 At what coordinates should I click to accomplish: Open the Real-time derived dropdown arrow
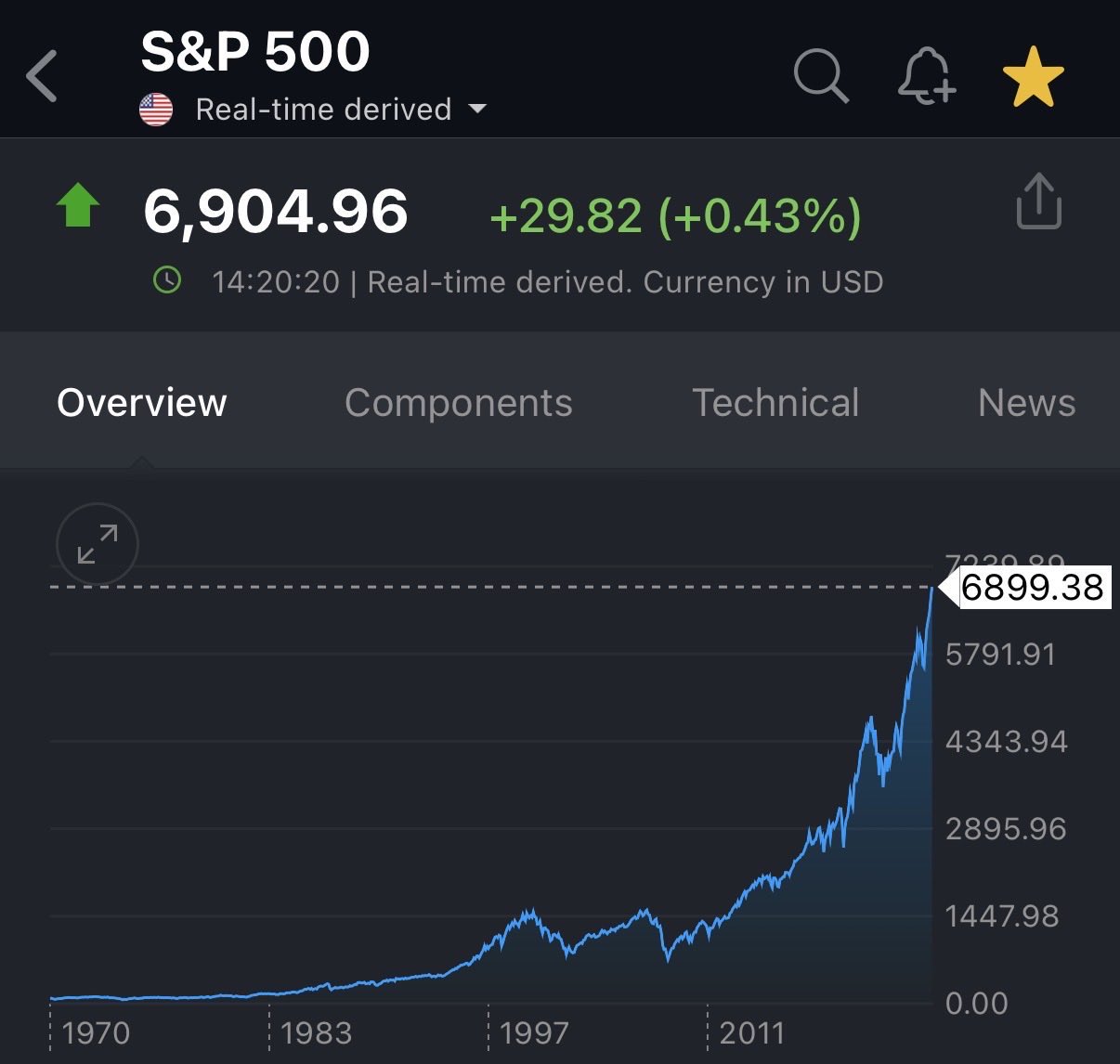478,109
